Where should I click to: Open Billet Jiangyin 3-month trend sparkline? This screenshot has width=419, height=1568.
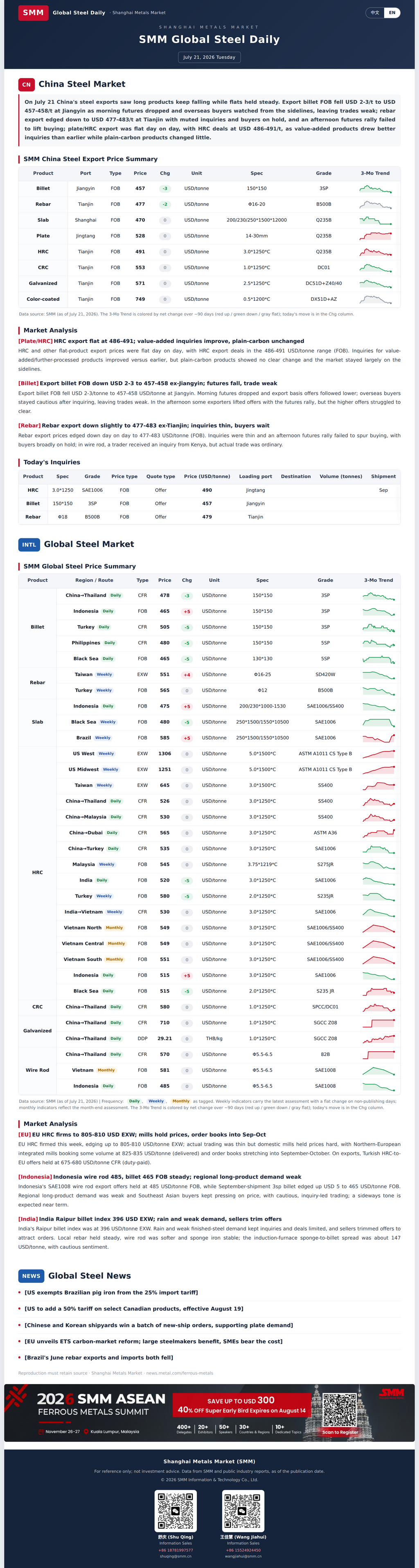click(375, 189)
